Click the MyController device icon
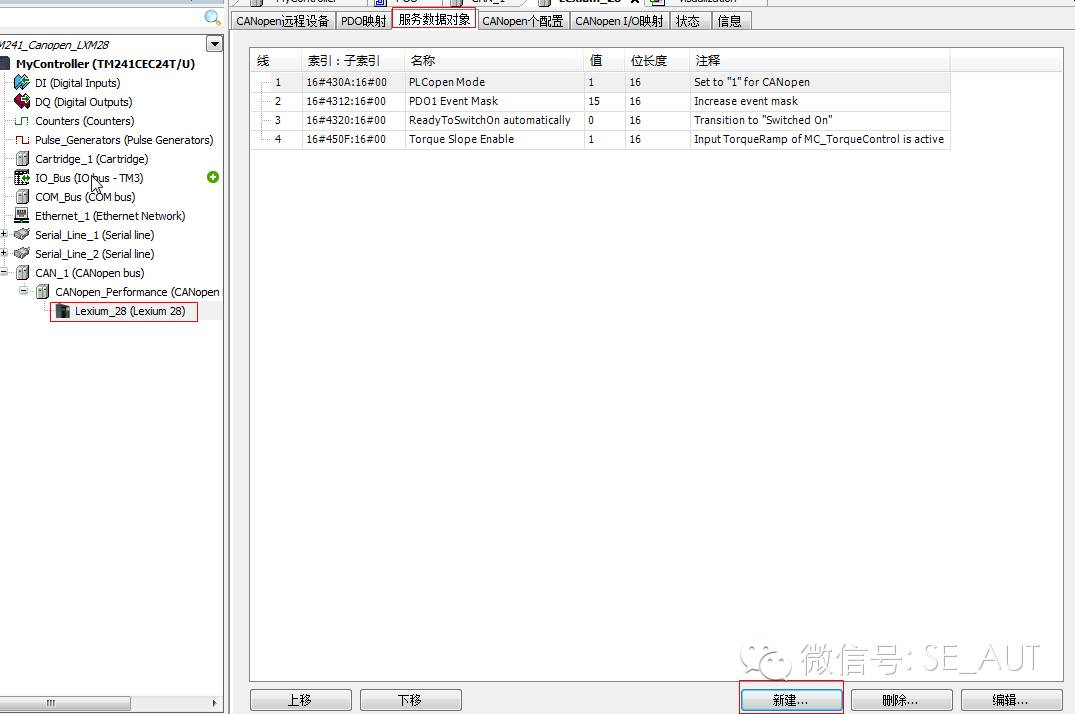 pyautogui.click(x=4, y=64)
